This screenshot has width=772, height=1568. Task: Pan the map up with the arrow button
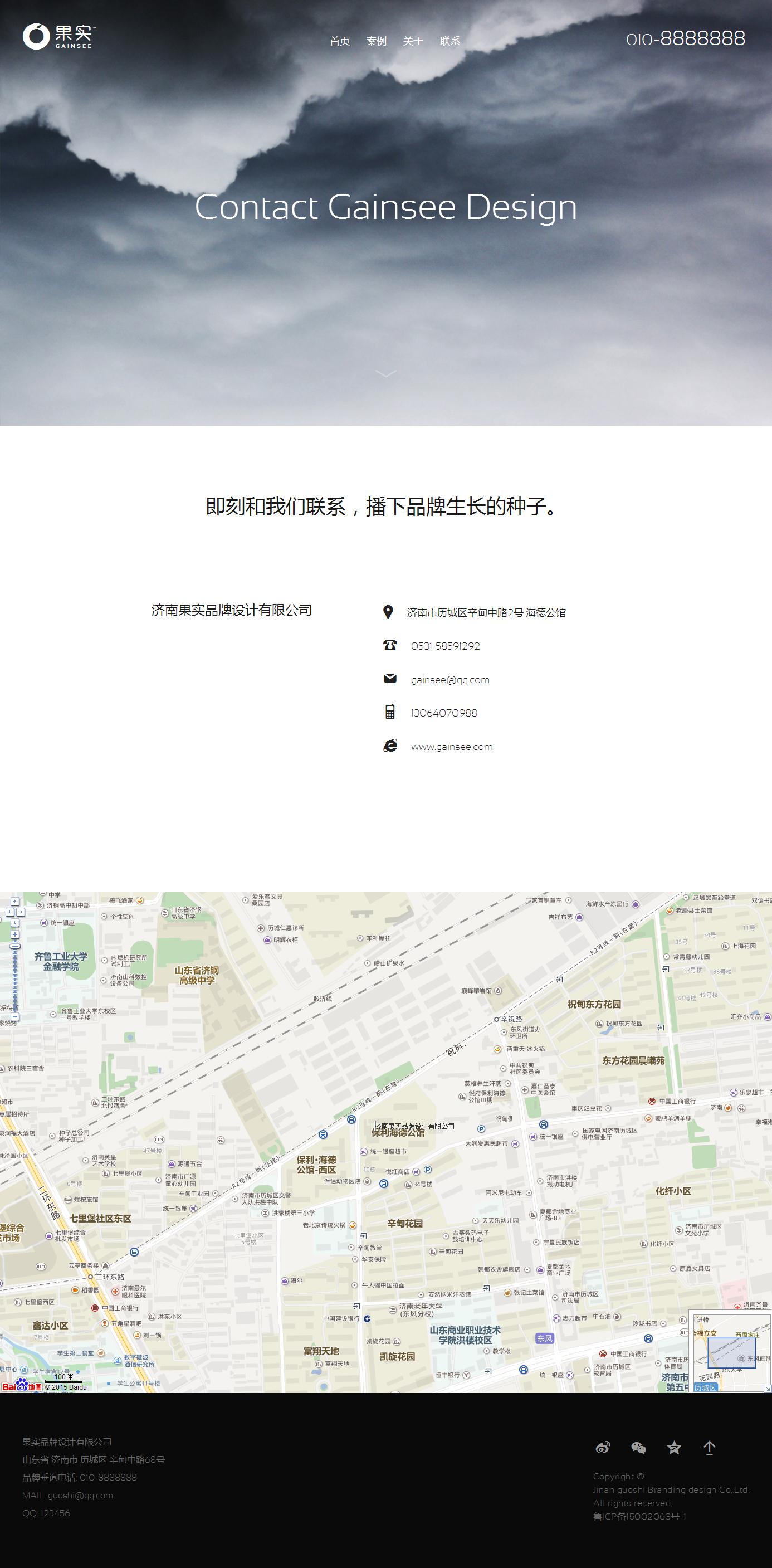pyautogui.click(x=14, y=902)
